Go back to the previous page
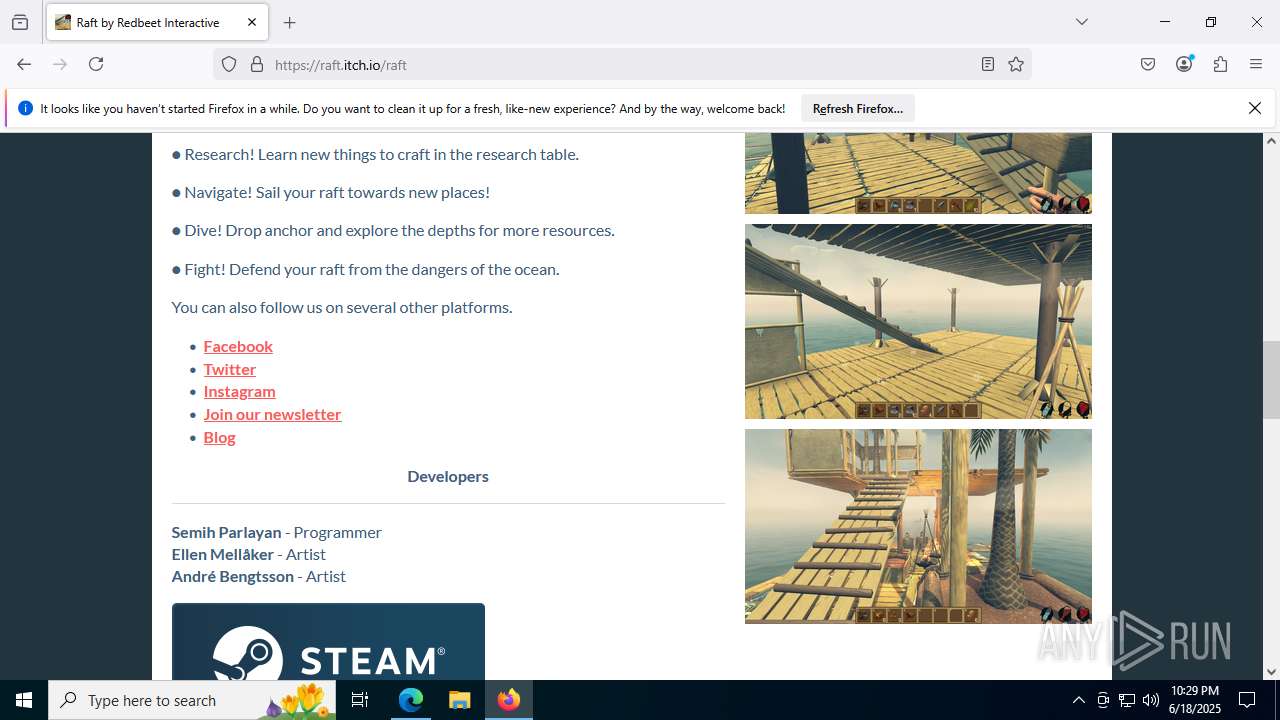 pyautogui.click(x=24, y=64)
